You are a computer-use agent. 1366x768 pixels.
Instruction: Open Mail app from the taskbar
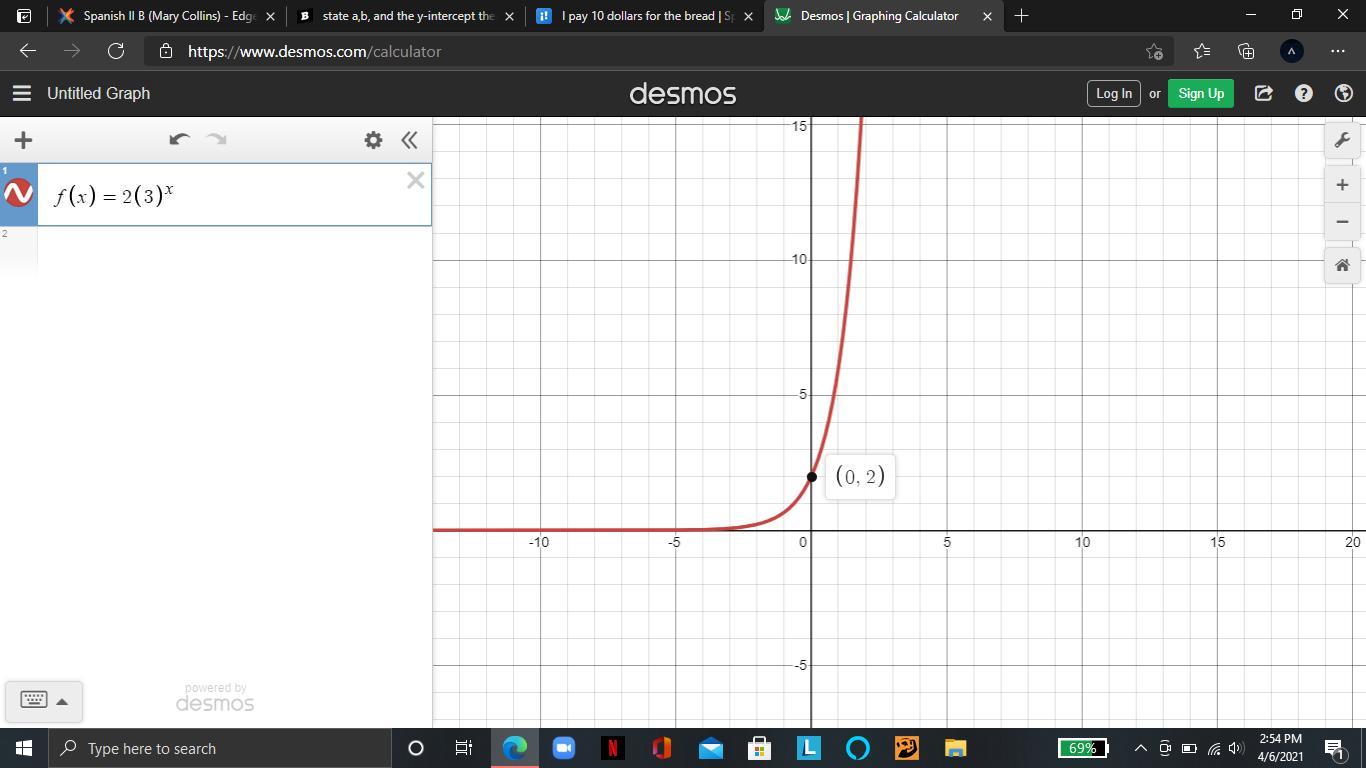(x=711, y=748)
